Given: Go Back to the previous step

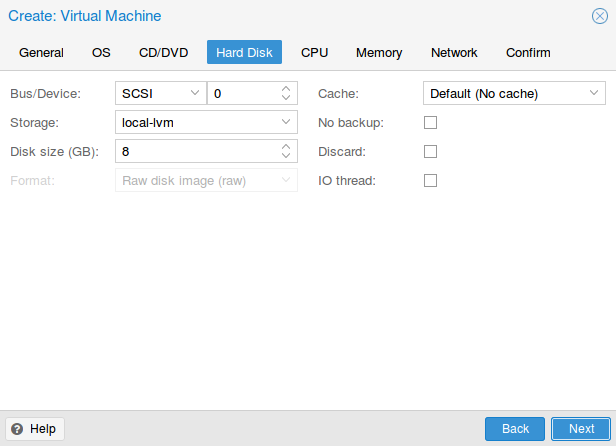Looking at the screenshot, I should 515,429.
